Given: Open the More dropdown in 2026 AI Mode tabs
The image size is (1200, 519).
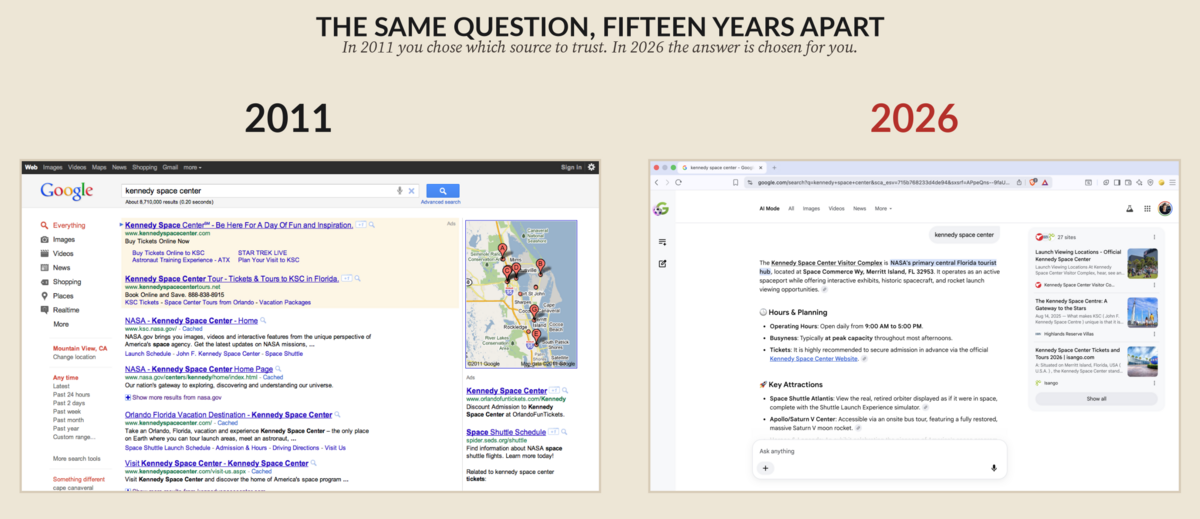Looking at the screenshot, I should (883, 209).
